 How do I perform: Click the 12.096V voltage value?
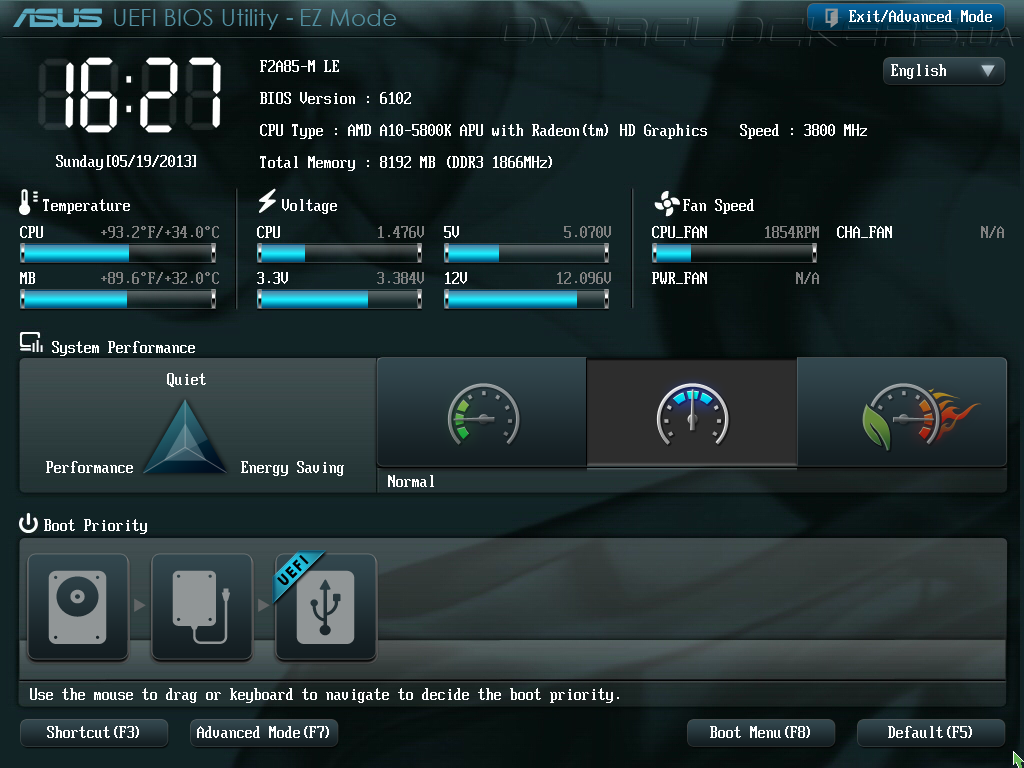tap(583, 279)
